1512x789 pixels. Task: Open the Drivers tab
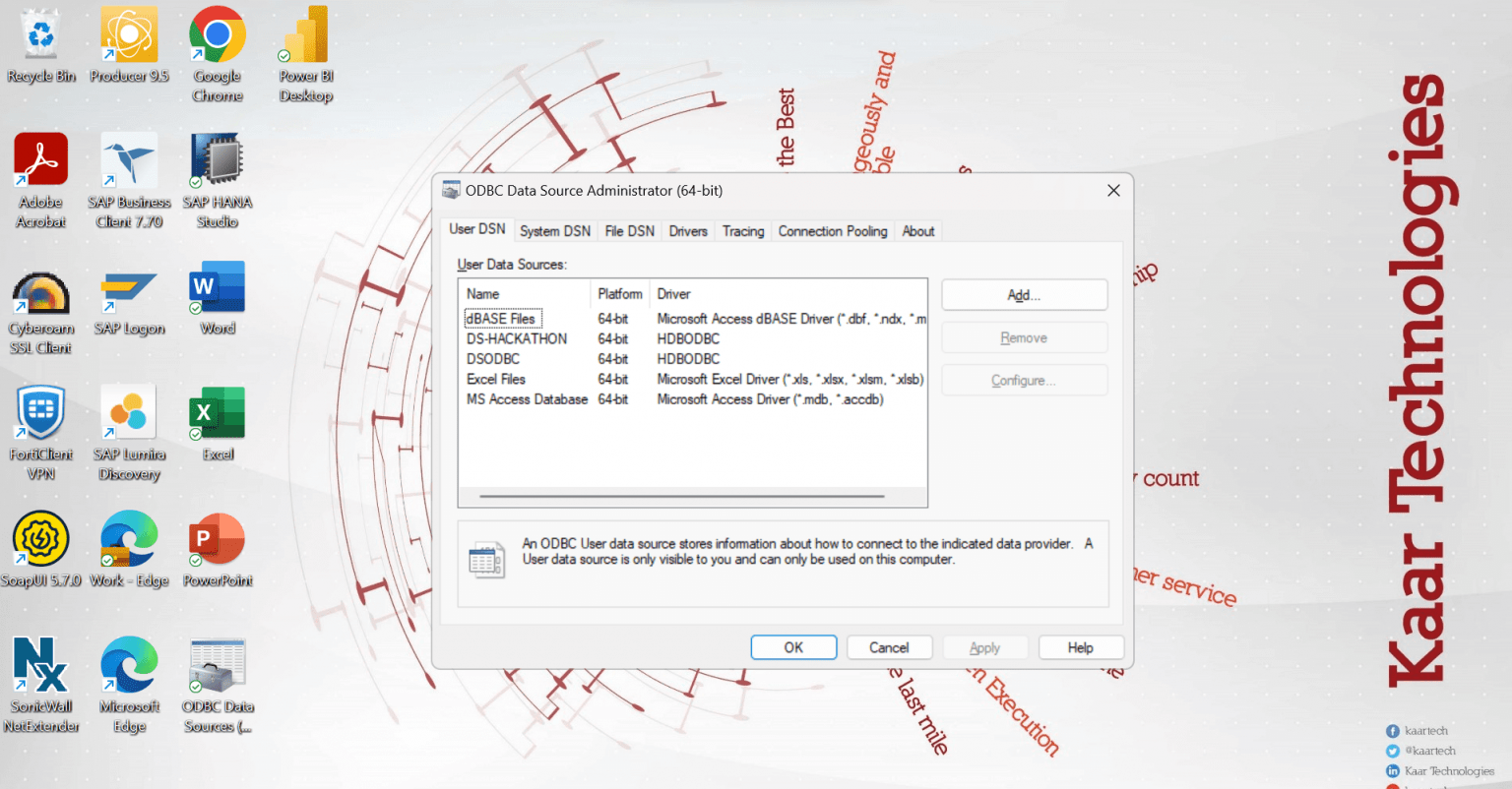point(687,230)
